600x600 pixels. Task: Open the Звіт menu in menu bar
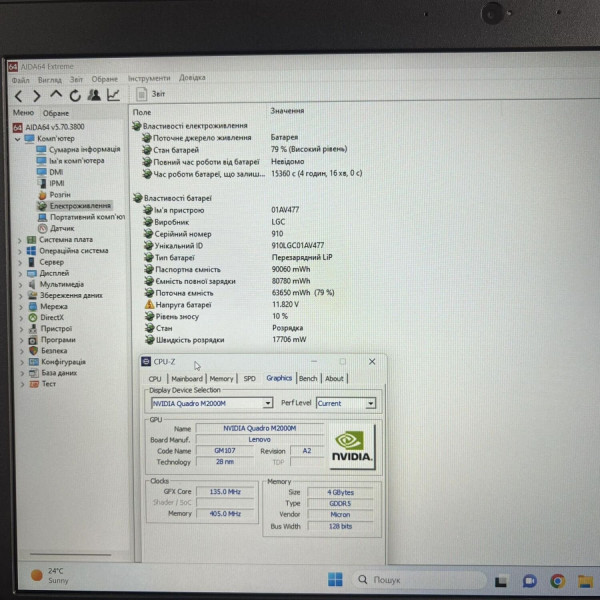(76, 80)
